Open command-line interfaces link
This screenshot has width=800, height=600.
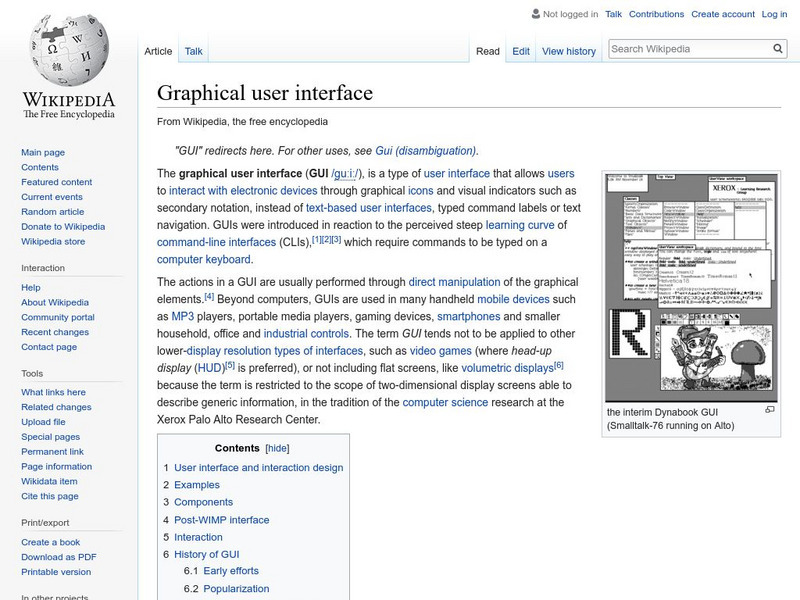216,242
